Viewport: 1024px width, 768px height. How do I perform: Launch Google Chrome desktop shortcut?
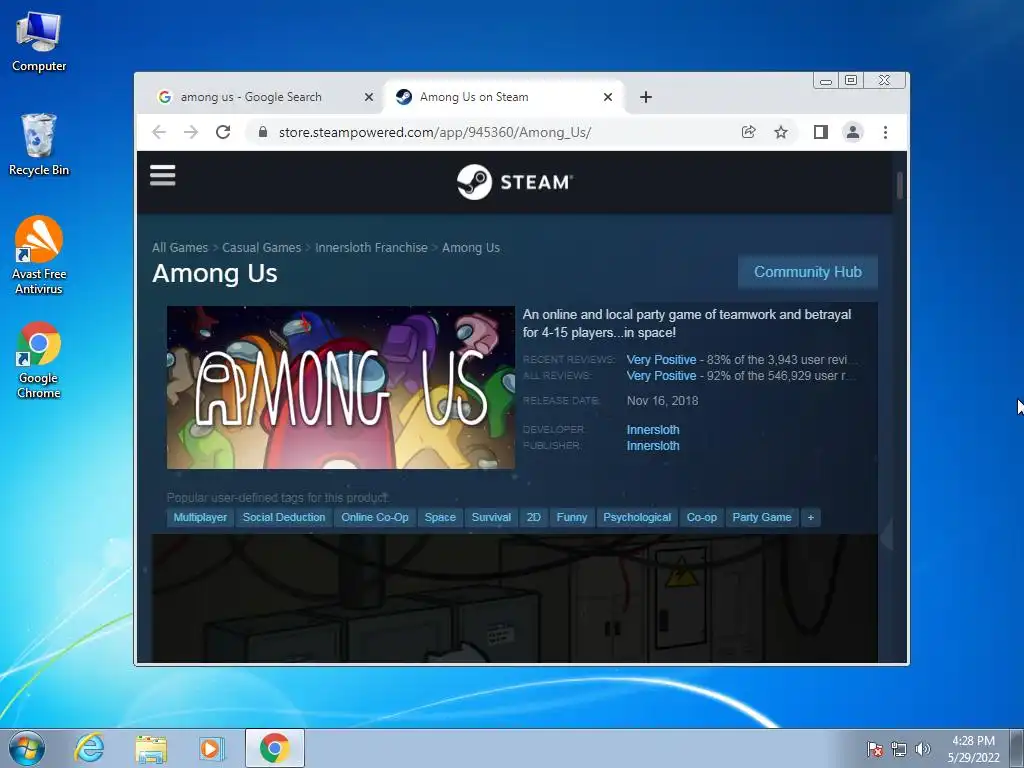[39, 360]
